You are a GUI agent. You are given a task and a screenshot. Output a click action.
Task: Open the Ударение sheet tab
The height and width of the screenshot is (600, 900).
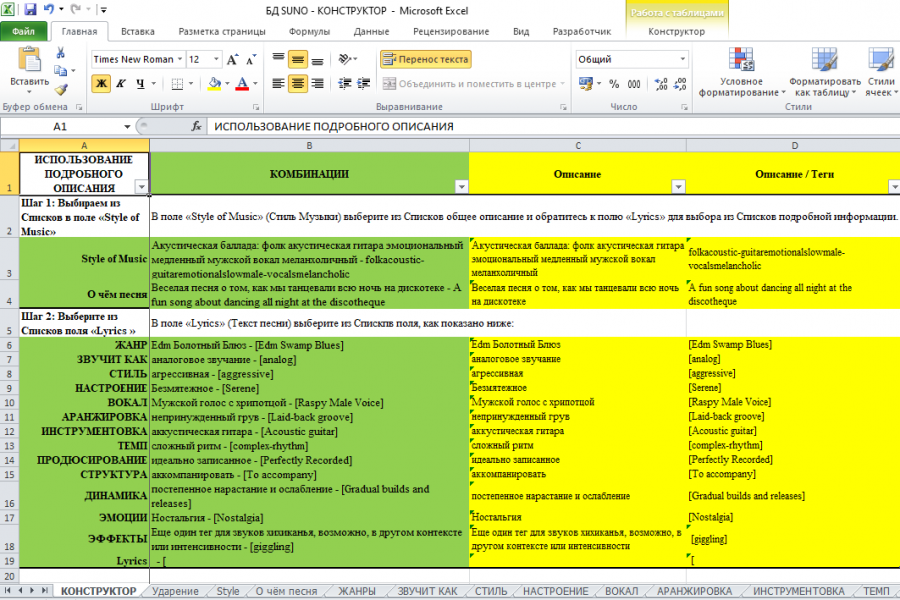(x=175, y=591)
